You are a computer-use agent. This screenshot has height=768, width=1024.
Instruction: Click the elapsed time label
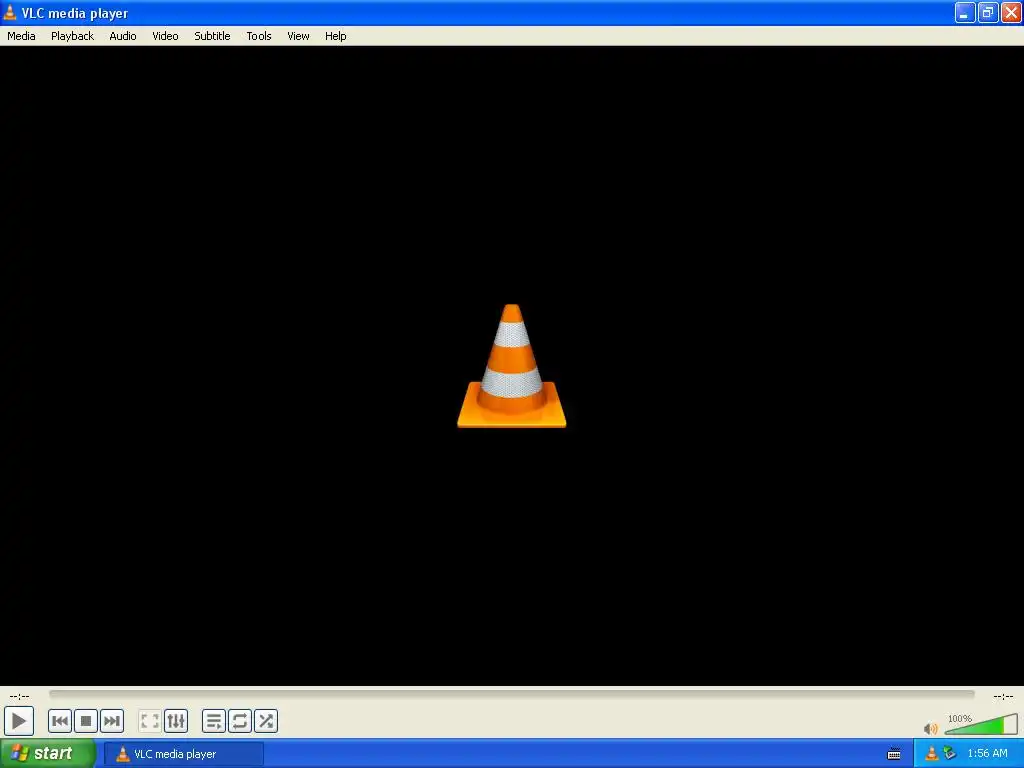pos(20,696)
